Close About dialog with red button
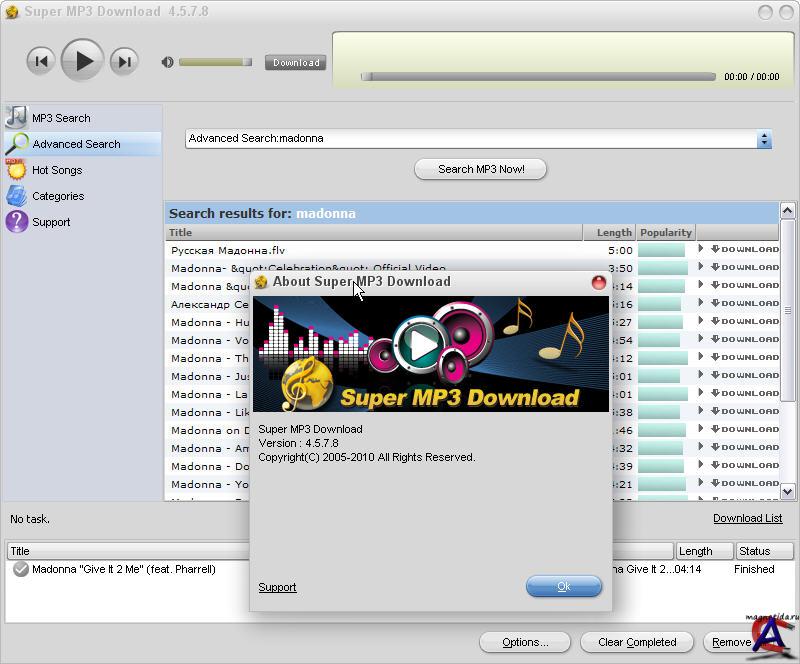This screenshot has height=664, width=800. 599,282
